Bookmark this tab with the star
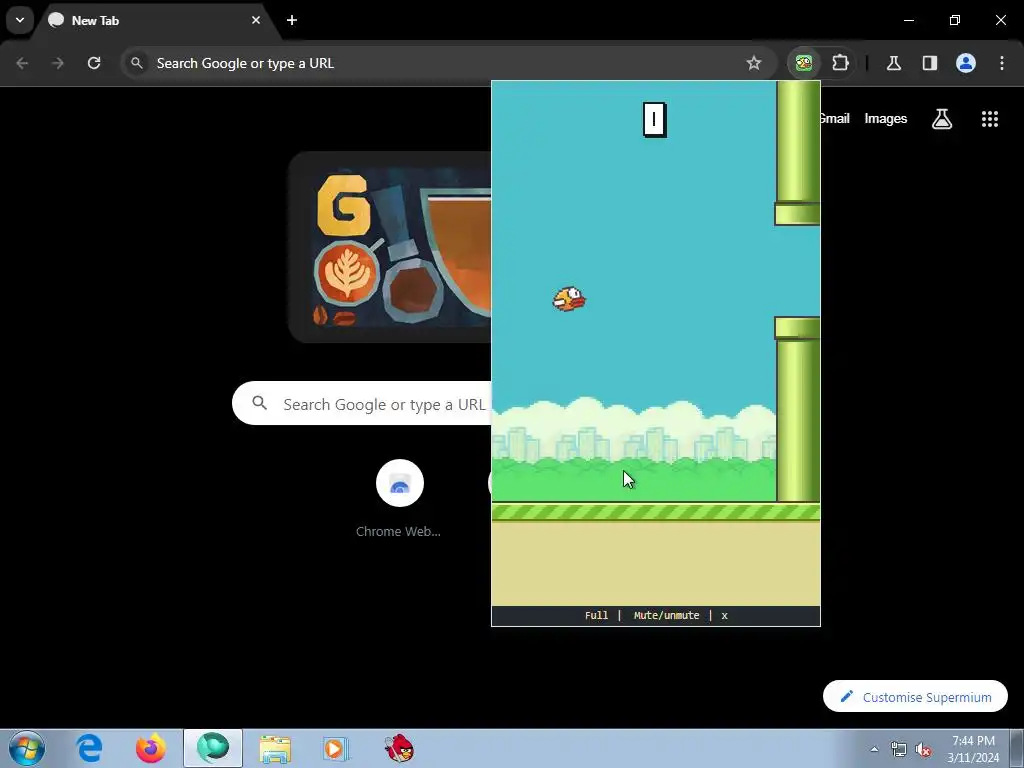 pyautogui.click(x=754, y=63)
